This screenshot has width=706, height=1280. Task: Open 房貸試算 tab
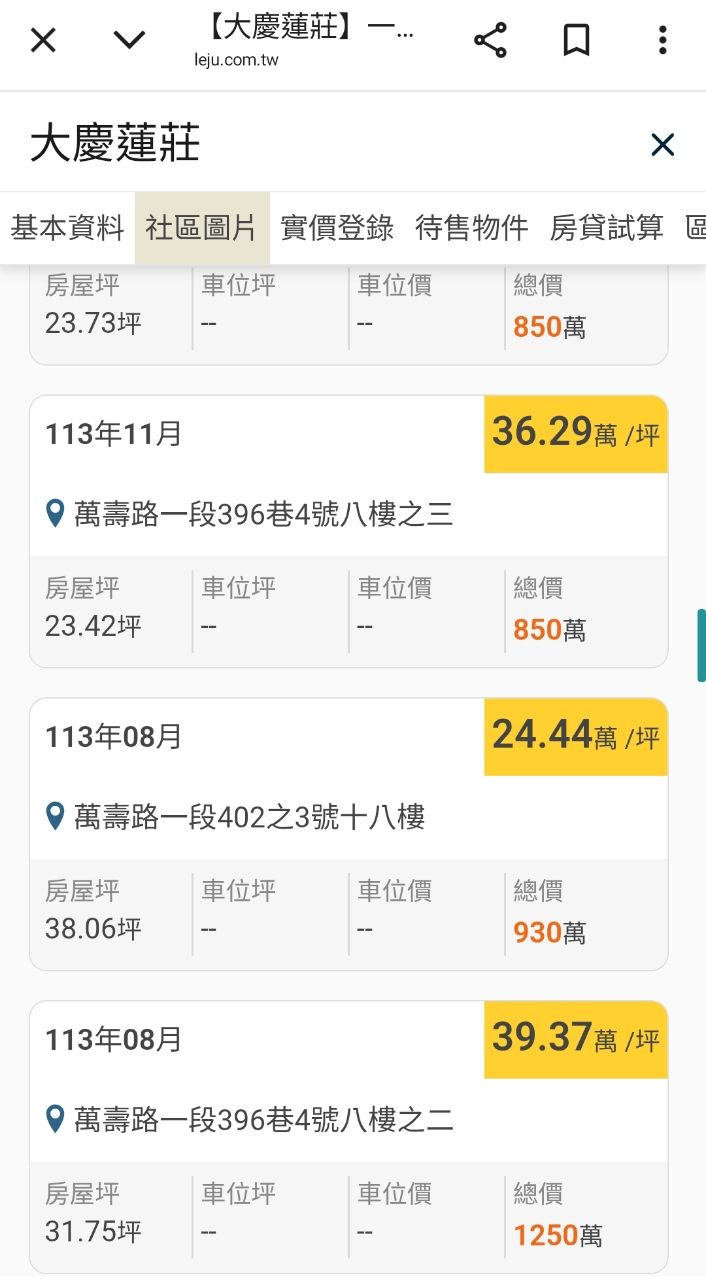click(606, 228)
